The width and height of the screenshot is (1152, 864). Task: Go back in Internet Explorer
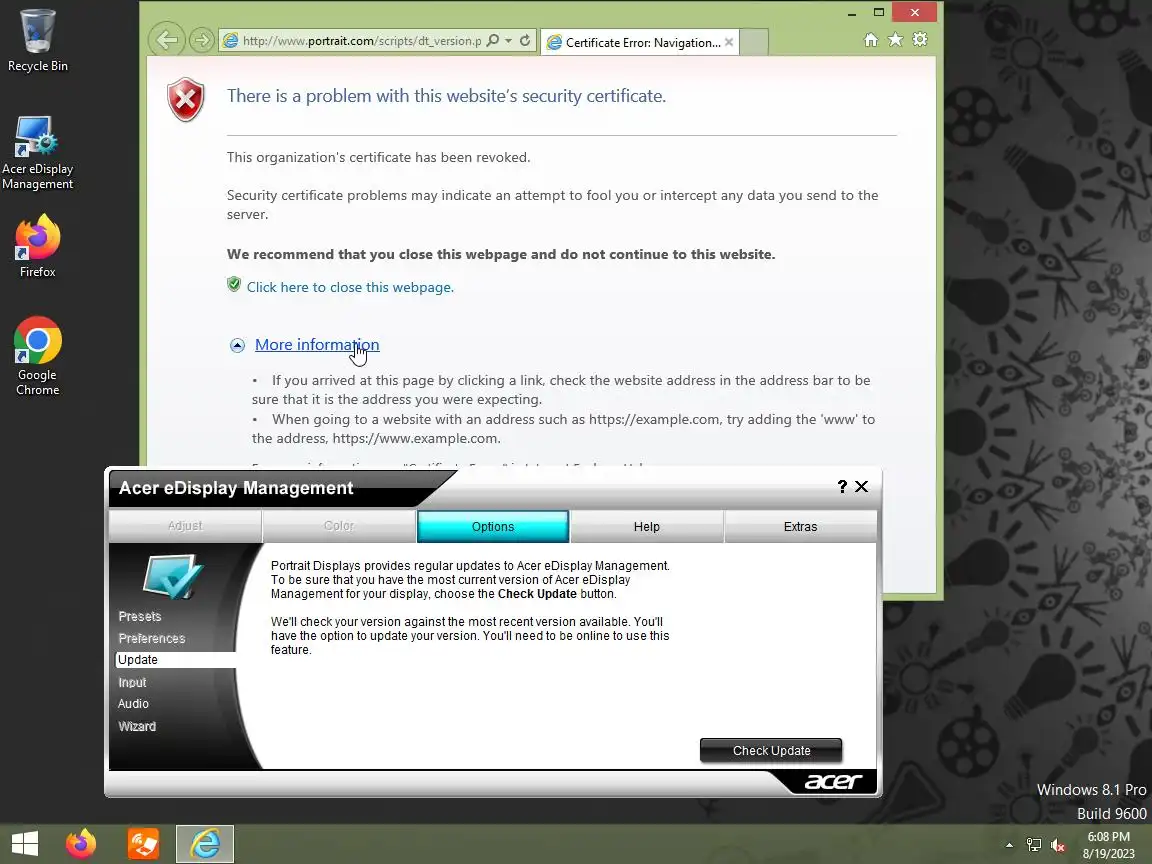[167, 40]
